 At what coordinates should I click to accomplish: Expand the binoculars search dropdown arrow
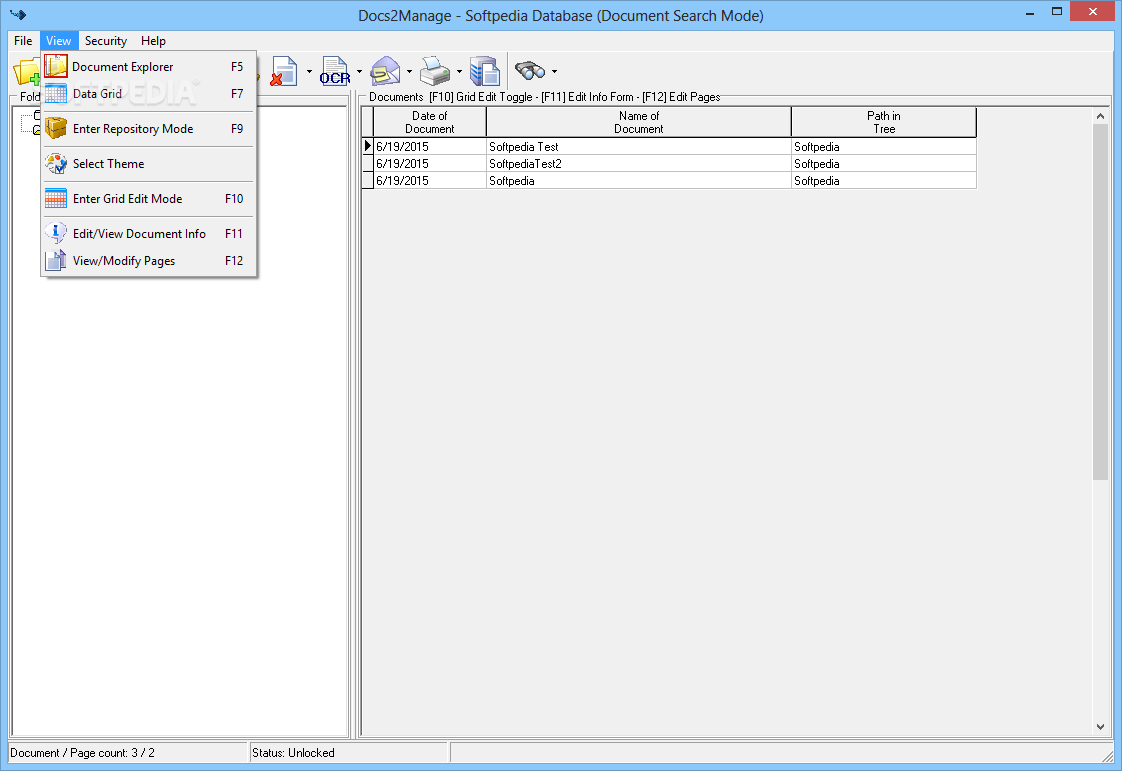555,72
